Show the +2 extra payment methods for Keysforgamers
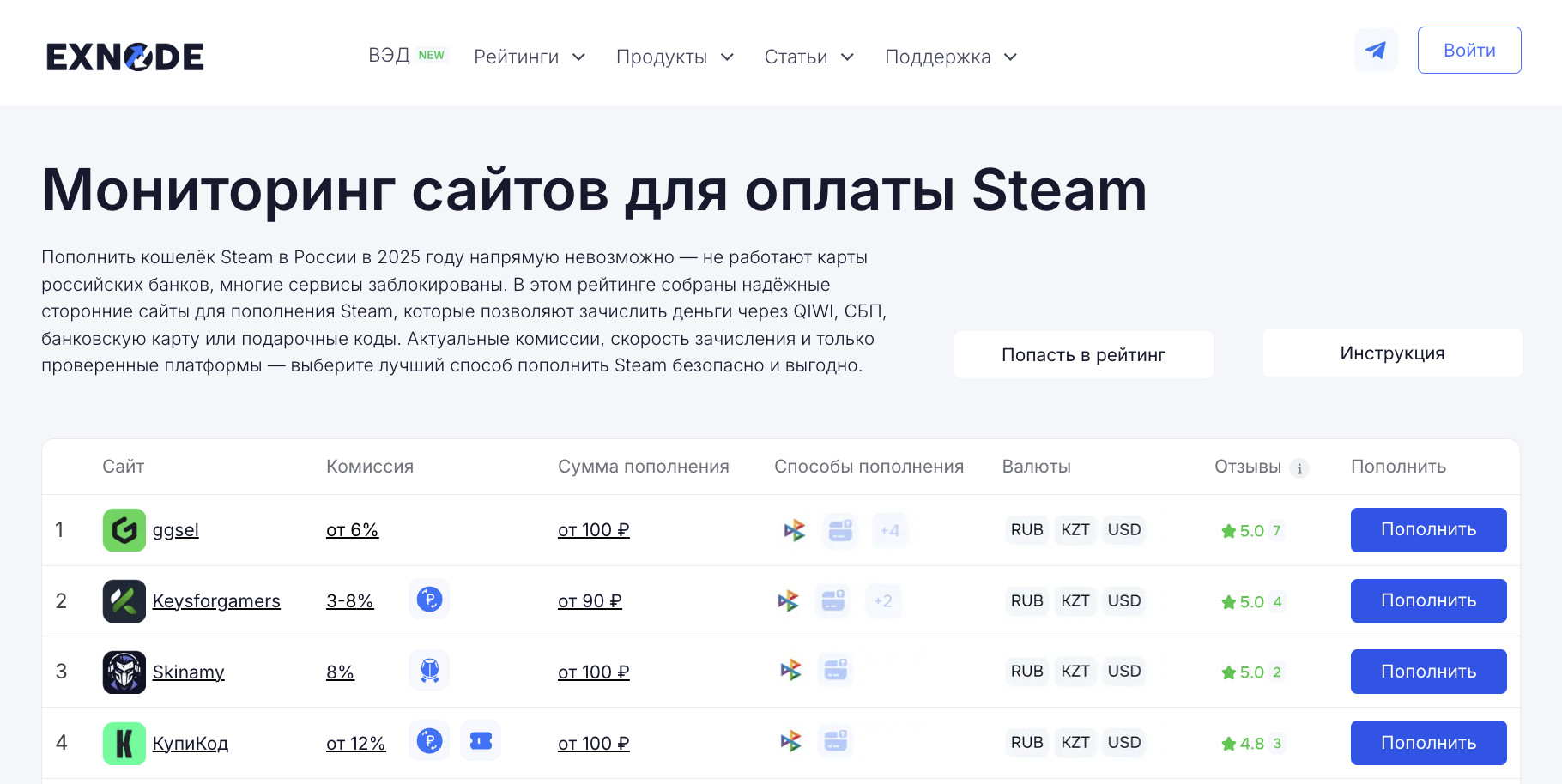This screenshot has width=1562, height=784. click(883, 600)
